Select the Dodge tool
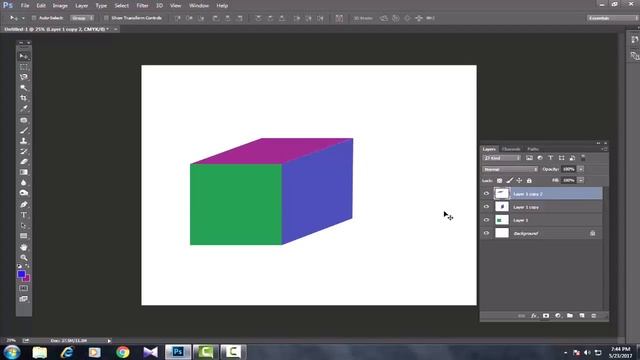The height and width of the screenshot is (360, 640). point(24,193)
